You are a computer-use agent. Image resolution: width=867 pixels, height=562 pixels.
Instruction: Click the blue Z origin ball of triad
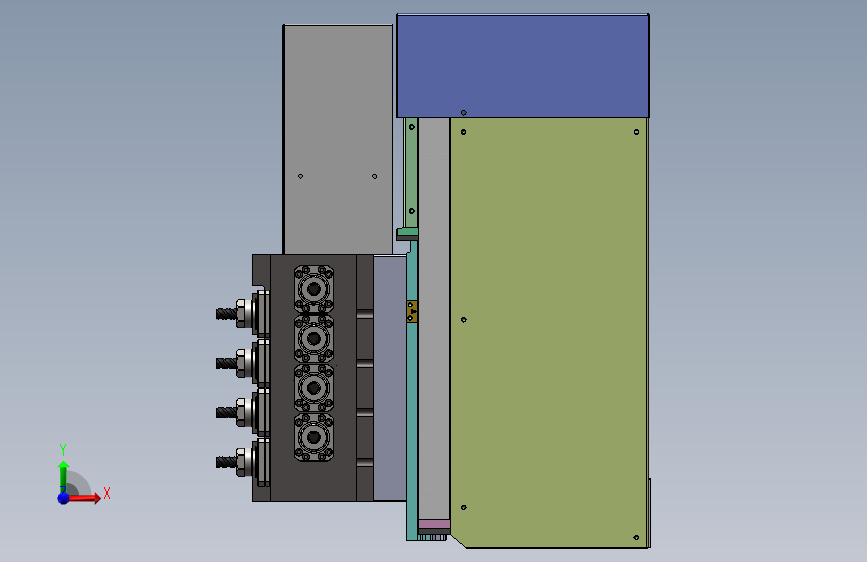point(63,498)
